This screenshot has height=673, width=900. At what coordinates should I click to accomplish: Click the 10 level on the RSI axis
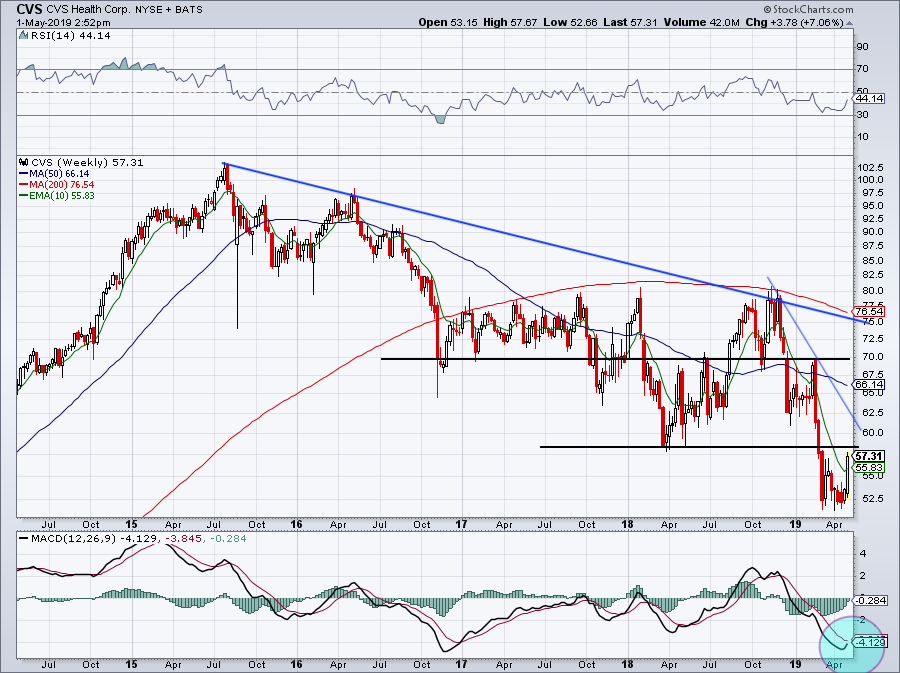pyautogui.click(x=863, y=137)
